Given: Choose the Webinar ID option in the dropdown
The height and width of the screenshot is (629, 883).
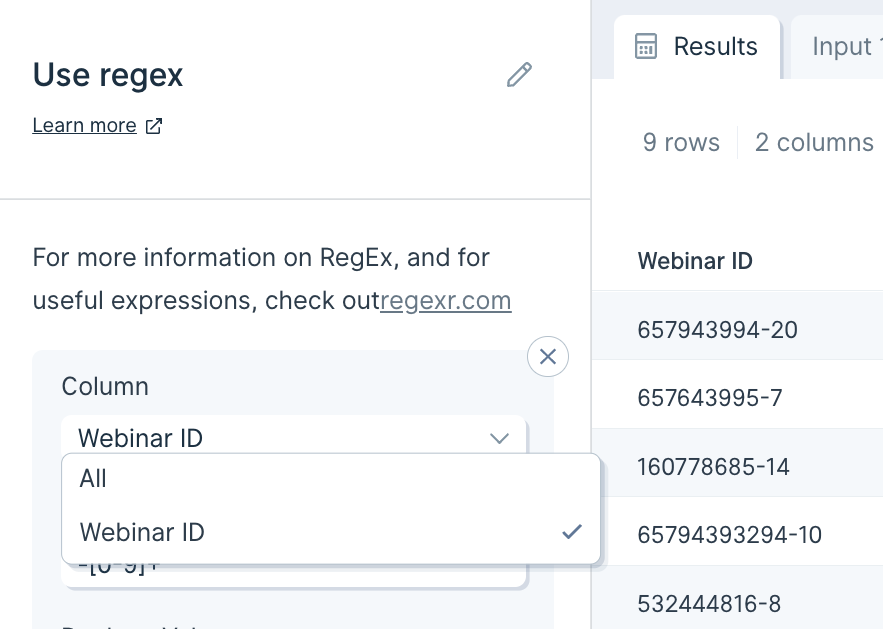Looking at the screenshot, I should [331, 532].
